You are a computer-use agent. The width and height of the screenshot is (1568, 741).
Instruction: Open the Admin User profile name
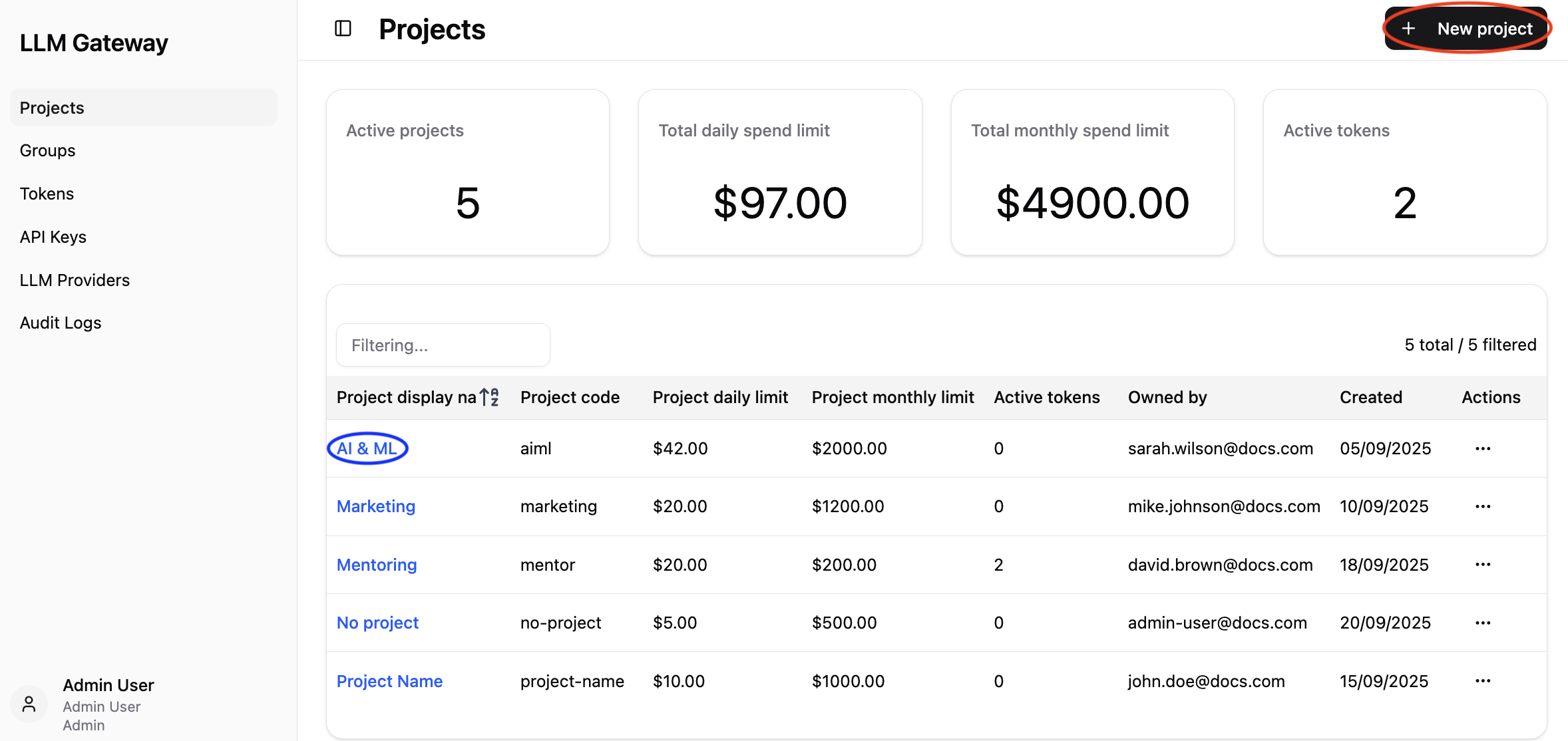(108, 685)
